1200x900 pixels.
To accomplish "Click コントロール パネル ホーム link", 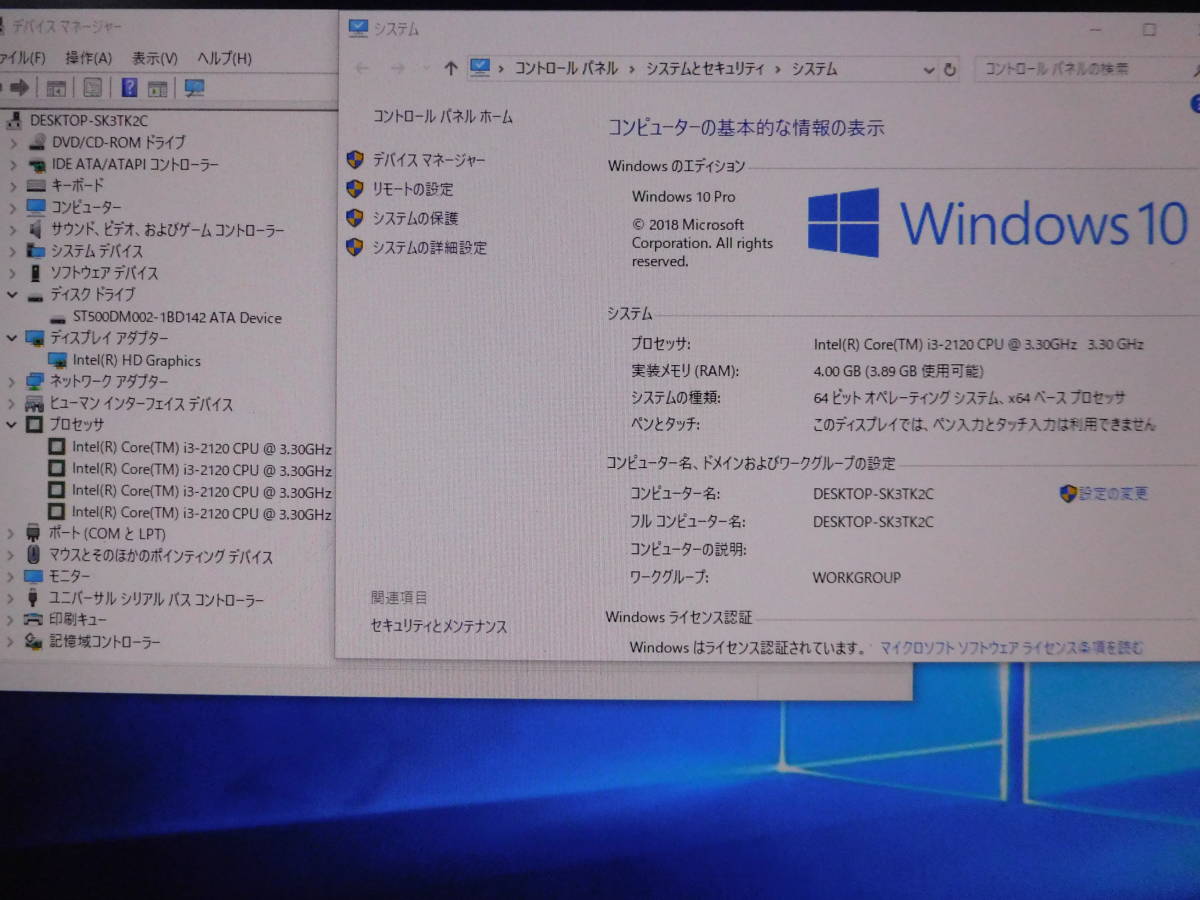I will click(x=442, y=116).
